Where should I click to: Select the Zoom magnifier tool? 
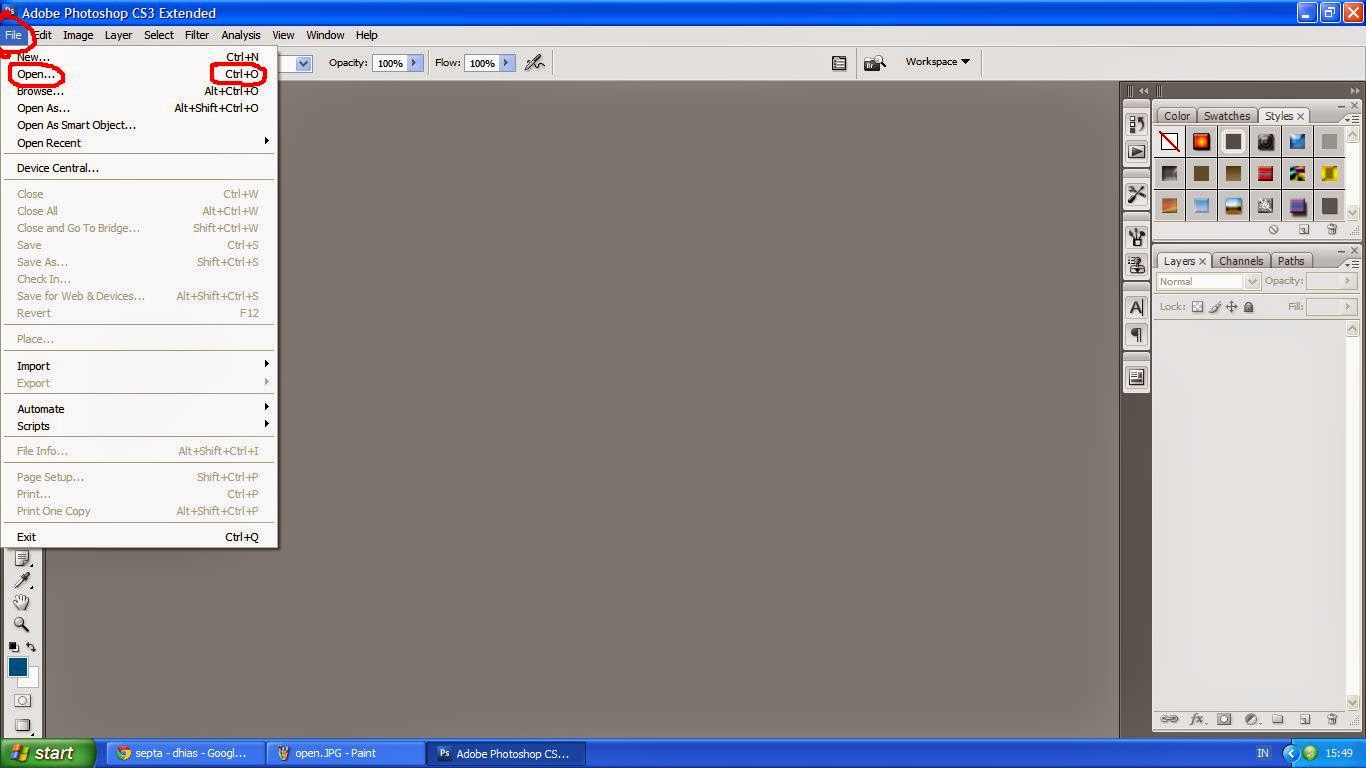click(22, 625)
